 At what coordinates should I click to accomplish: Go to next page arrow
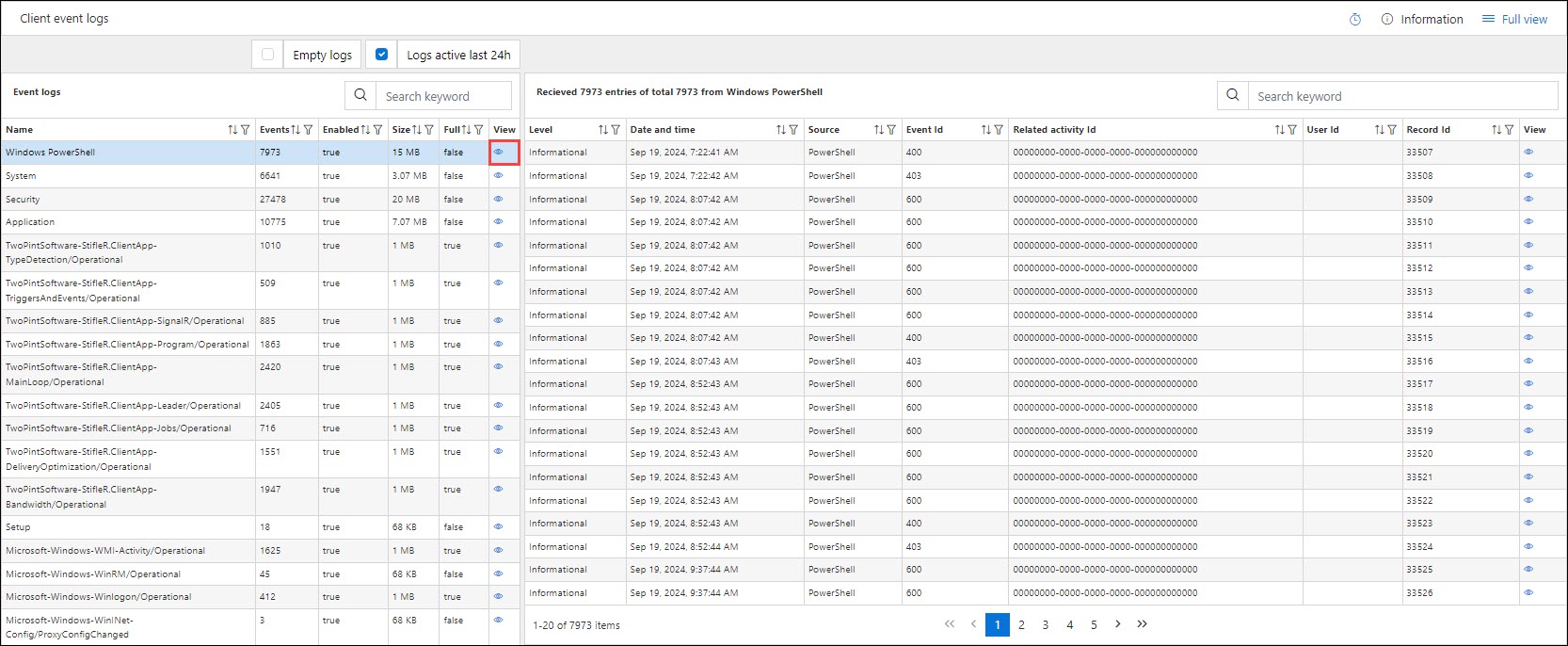click(1117, 624)
